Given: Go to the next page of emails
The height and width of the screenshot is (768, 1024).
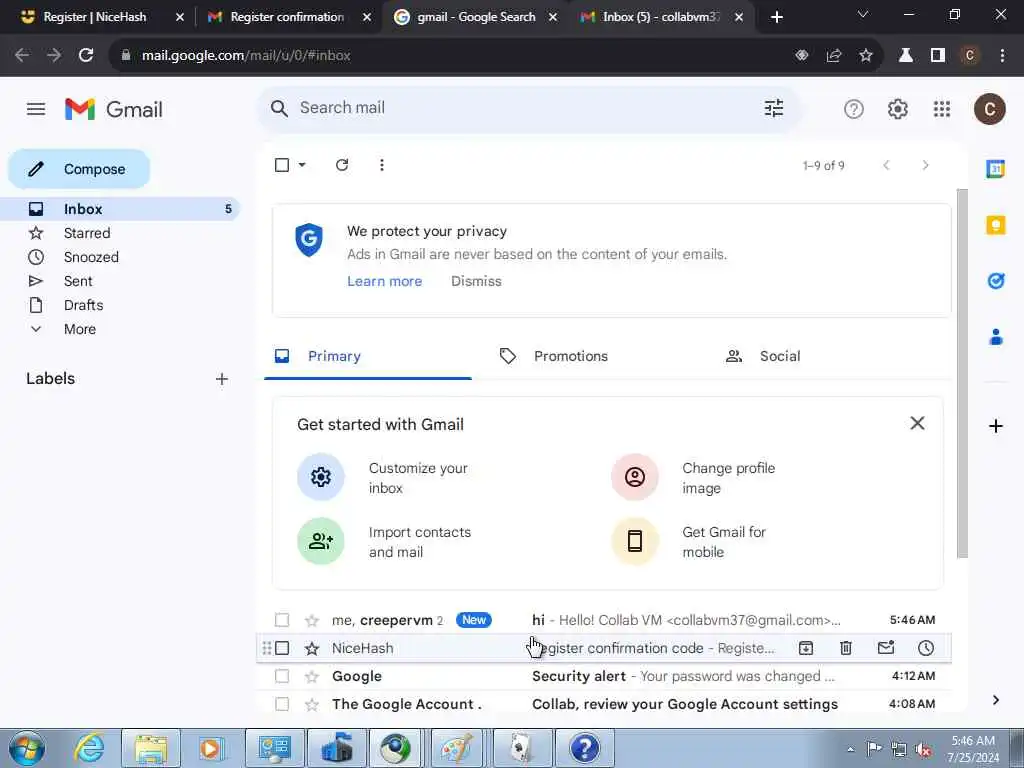Looking at the screenshot, I should click(925, 165).
